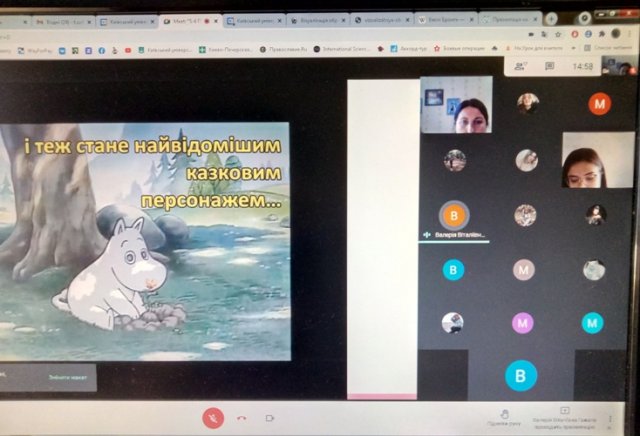Open a new tab with the plus button
Screen dimensions: 640x436
pyautogui.click(x=551, y=18)
